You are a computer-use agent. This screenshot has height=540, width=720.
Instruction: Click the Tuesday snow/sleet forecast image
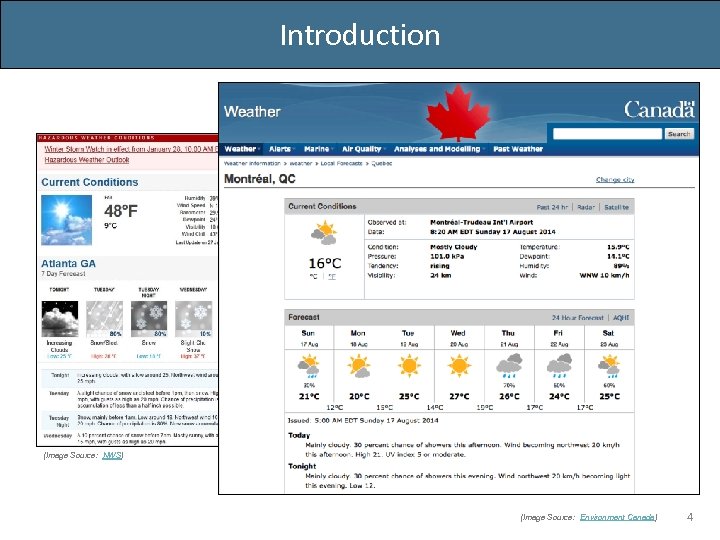104,319
